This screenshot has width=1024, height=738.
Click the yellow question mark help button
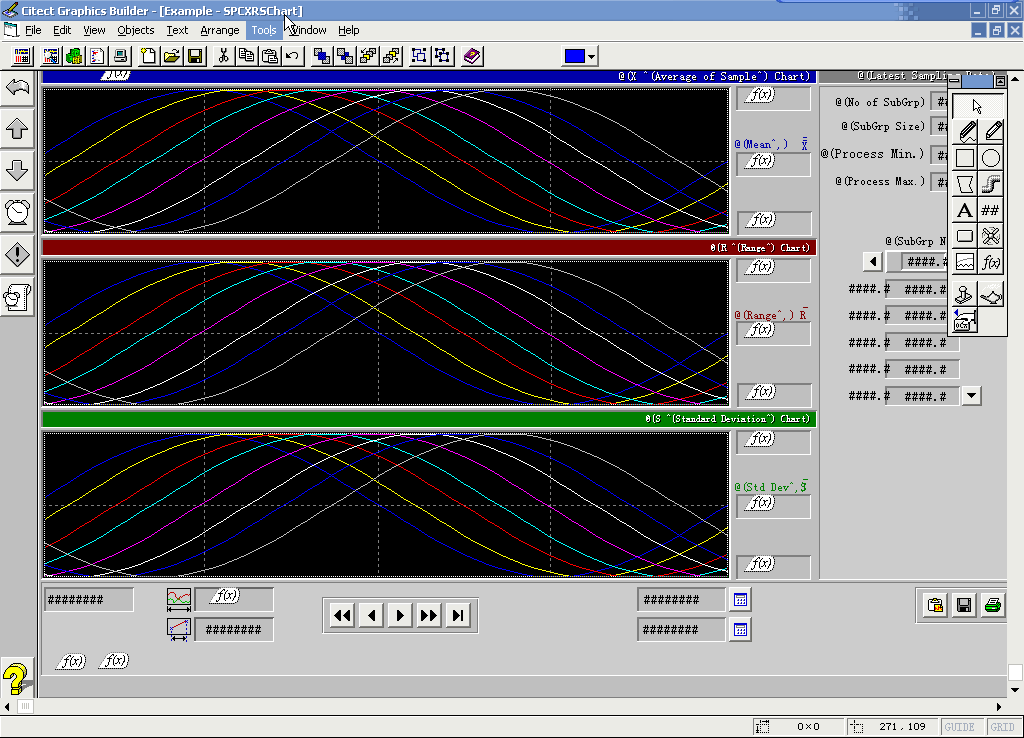pos(16,679)
